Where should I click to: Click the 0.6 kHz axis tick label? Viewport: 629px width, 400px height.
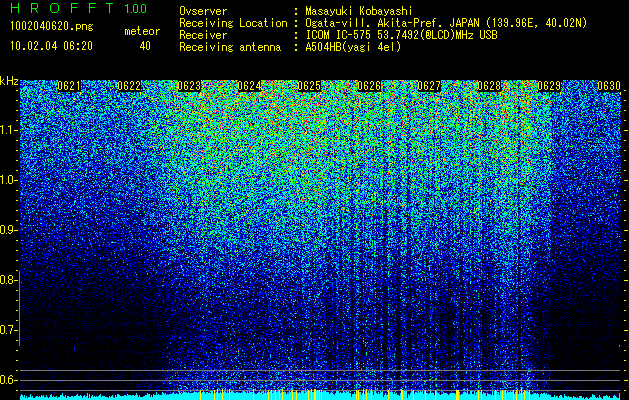(9, 380)
